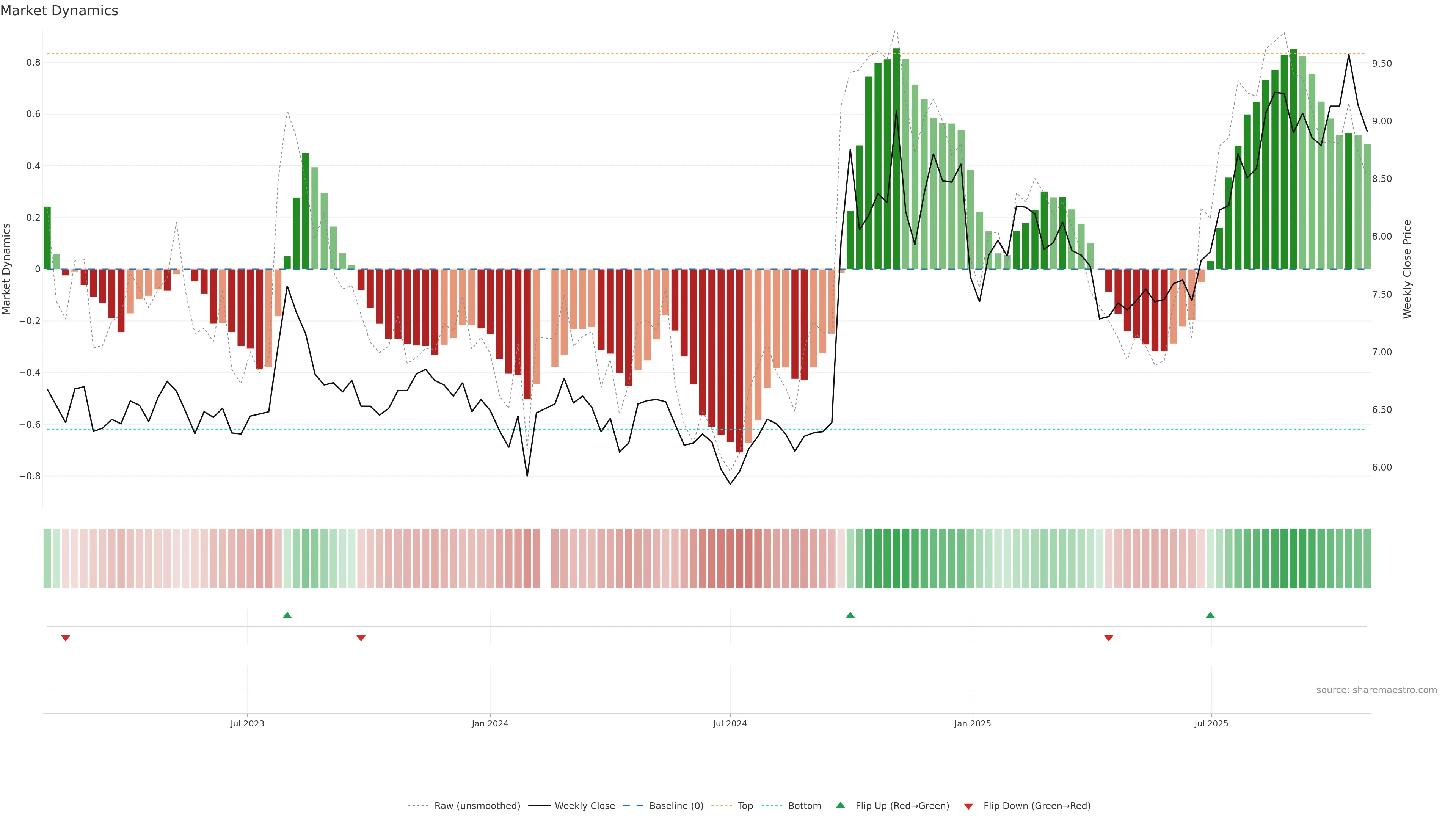Click the Flip Down legend triangle icon
The height and width of the screenshot is (819, 1456).
click(x=968, y=806)
